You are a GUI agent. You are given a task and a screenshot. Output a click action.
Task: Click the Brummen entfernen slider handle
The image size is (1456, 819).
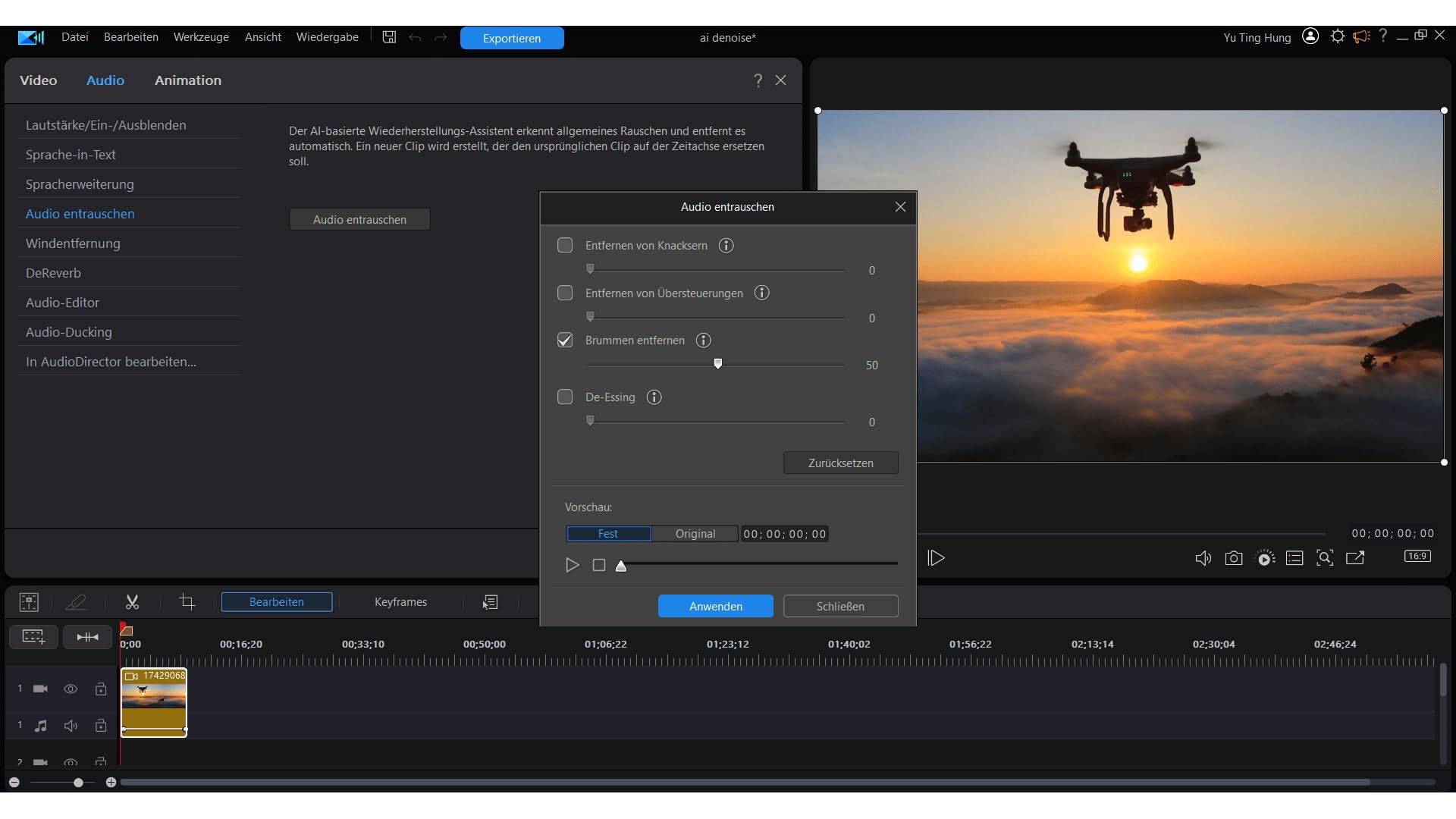718,364
